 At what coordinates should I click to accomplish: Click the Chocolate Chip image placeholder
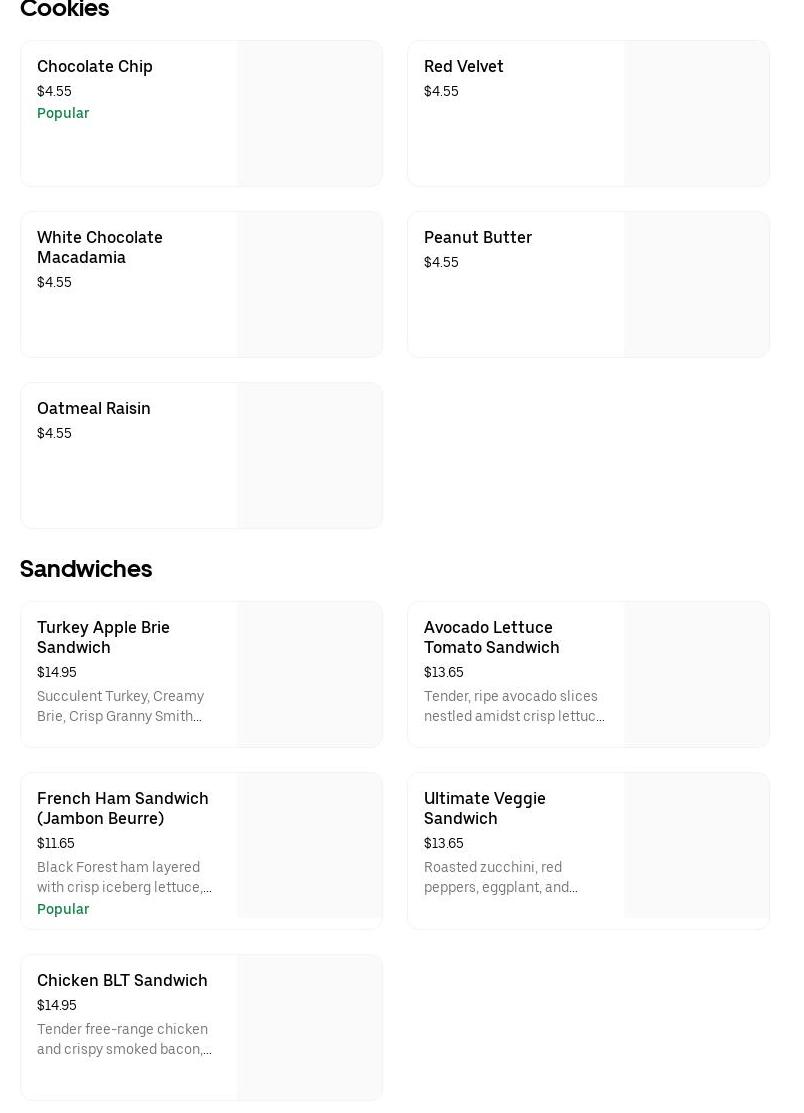(x=309, y=114)
